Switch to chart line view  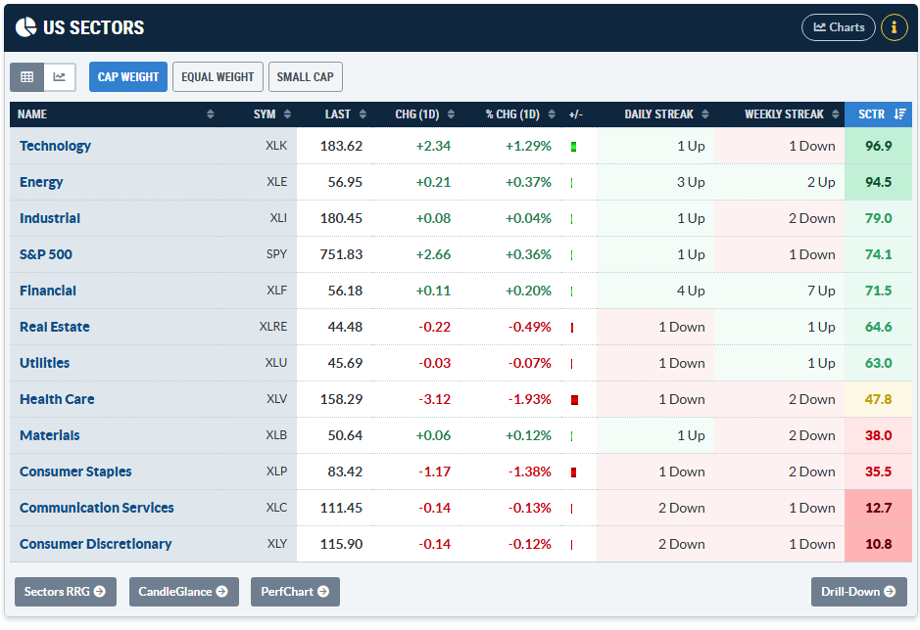point(59,77)
